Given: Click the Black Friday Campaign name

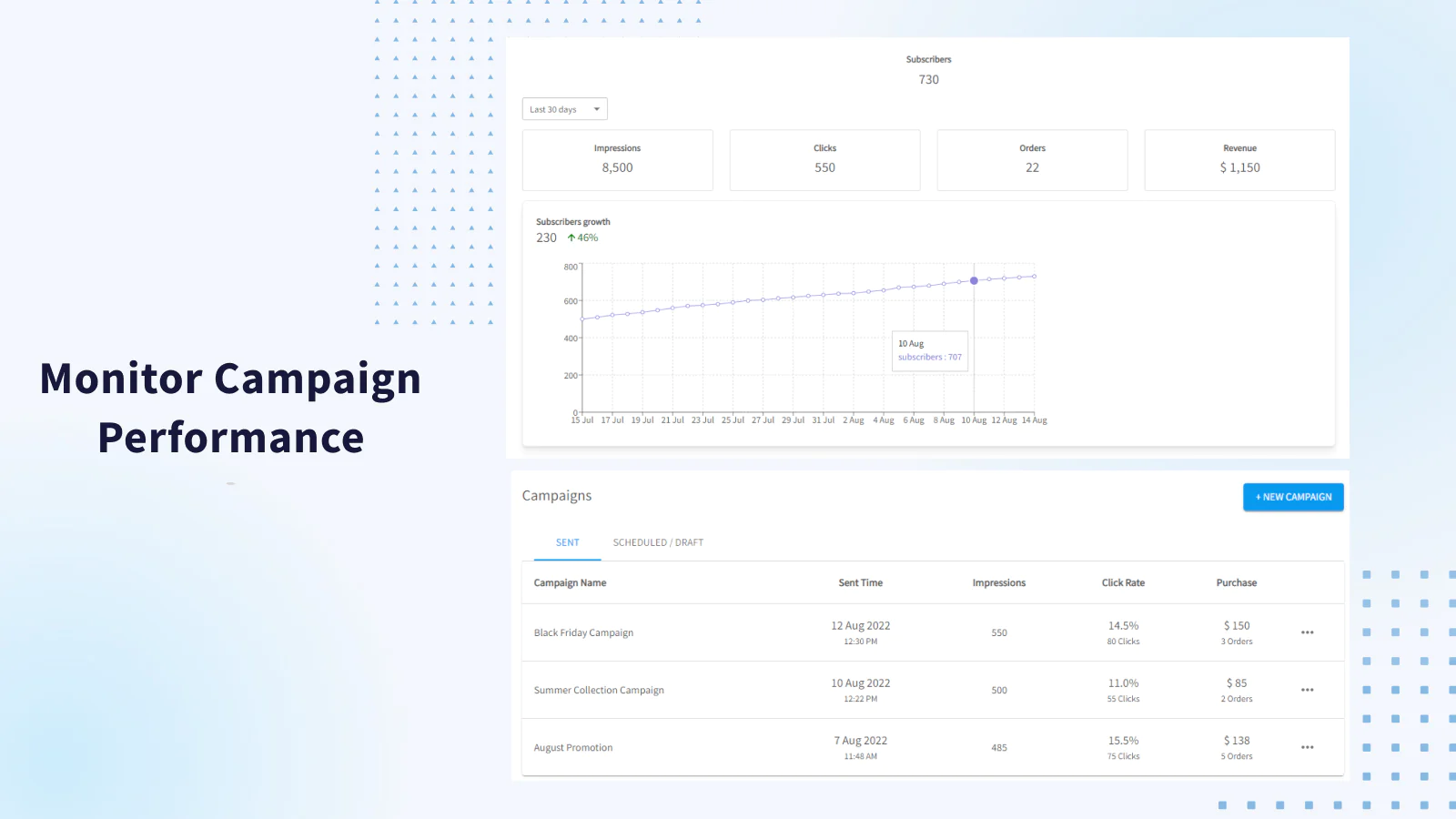Looking at the screenshot, I should tap(583, 632).
